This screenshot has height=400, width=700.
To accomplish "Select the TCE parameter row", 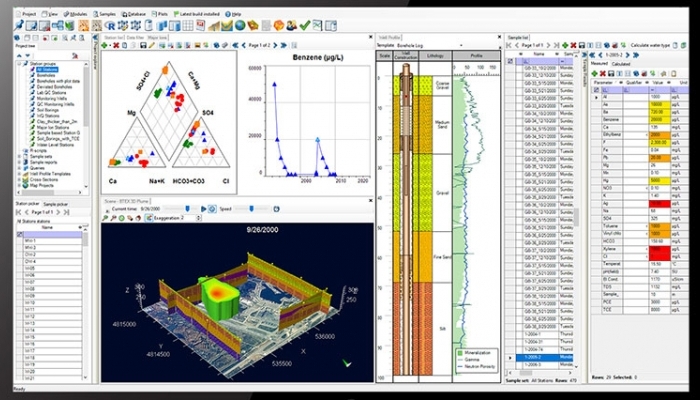I will click(x=640, y=309).
